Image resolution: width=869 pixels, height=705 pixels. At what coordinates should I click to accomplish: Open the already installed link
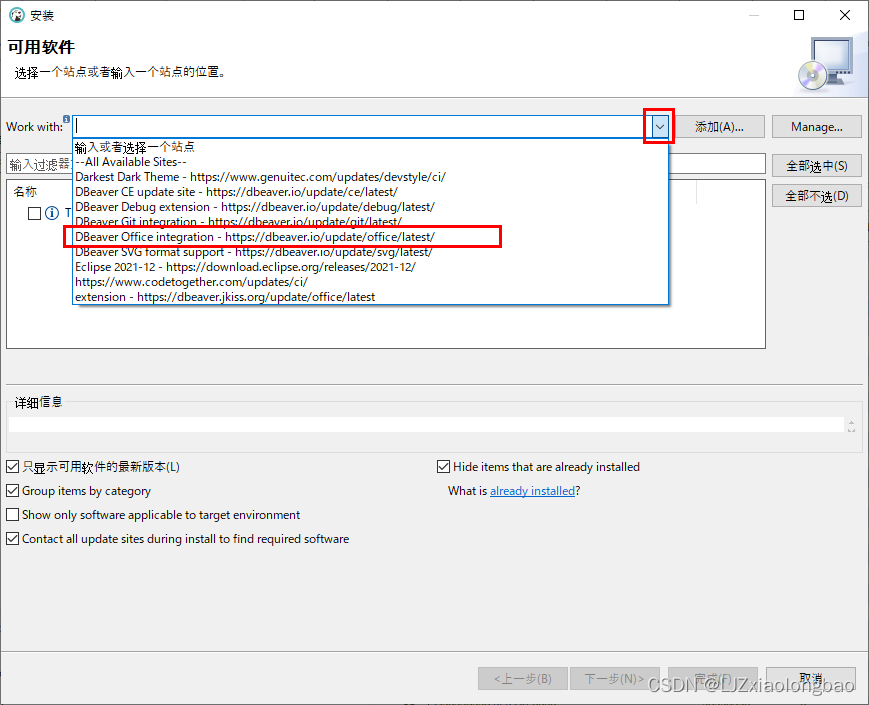click(x=532, y=491)
